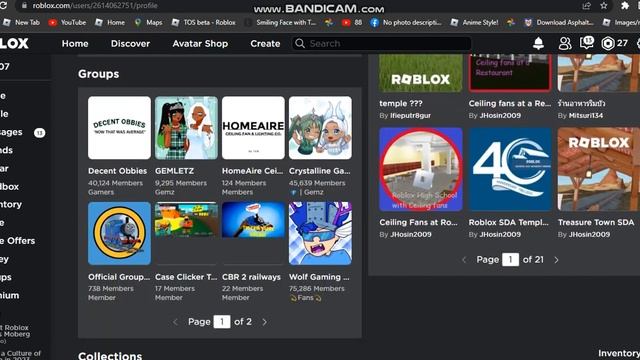
Task: Open the chat messages icon
Action: [587, 42]
